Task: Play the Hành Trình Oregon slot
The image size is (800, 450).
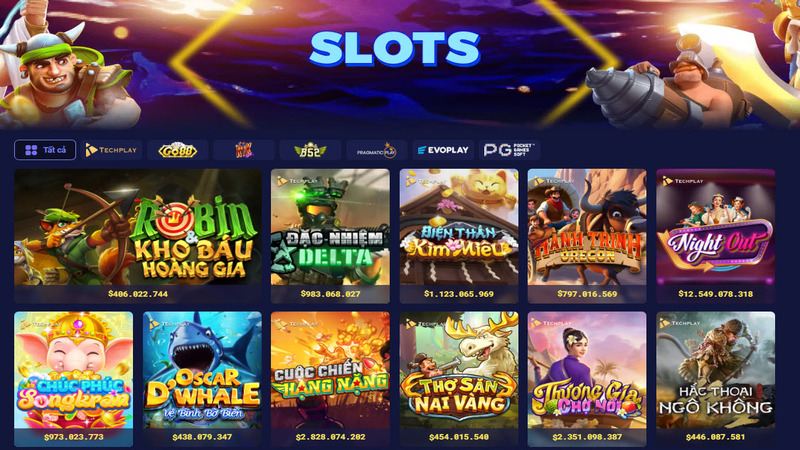Action: (x=587, y=236)
